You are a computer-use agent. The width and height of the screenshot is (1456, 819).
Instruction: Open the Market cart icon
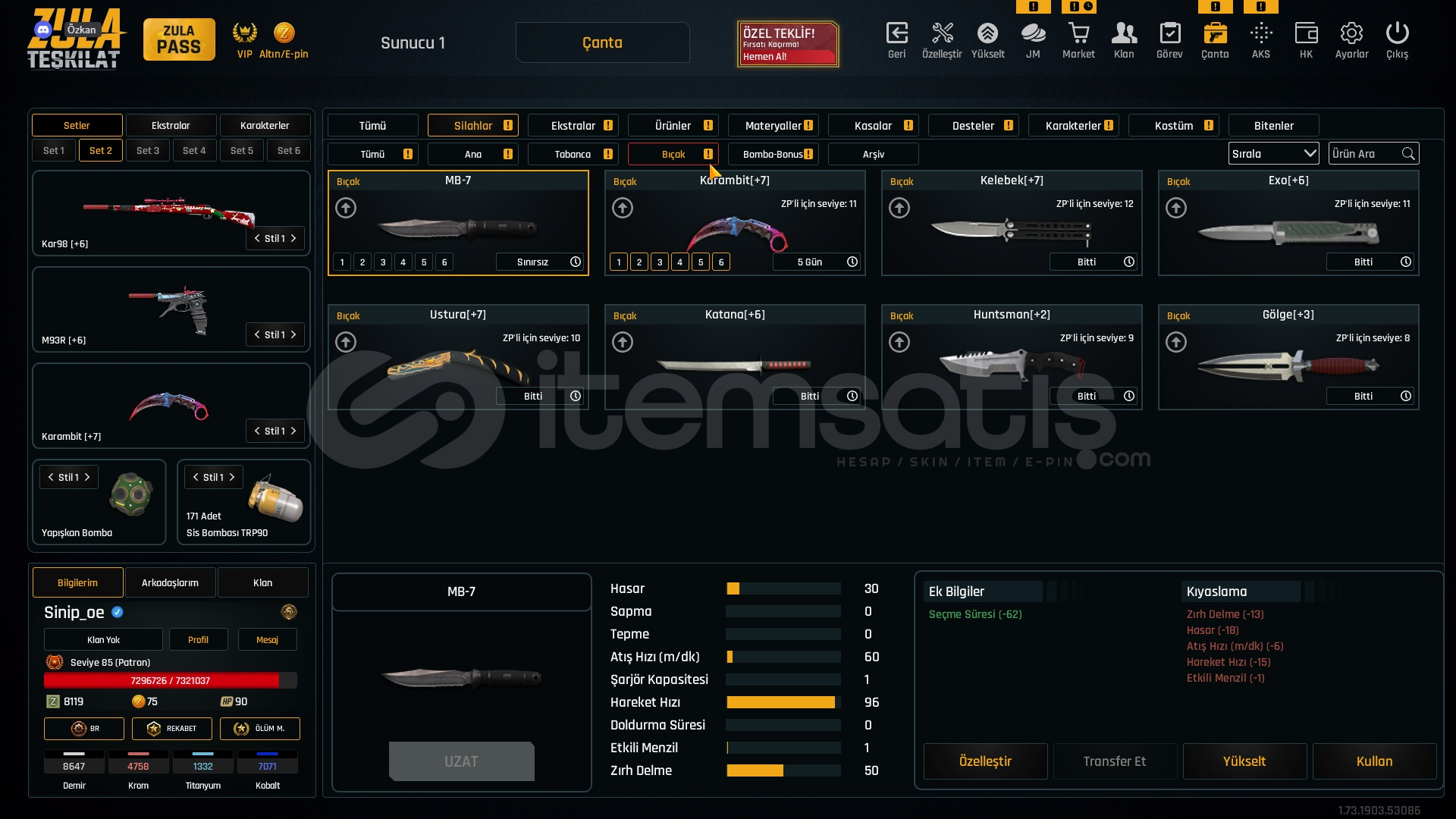1078,34
